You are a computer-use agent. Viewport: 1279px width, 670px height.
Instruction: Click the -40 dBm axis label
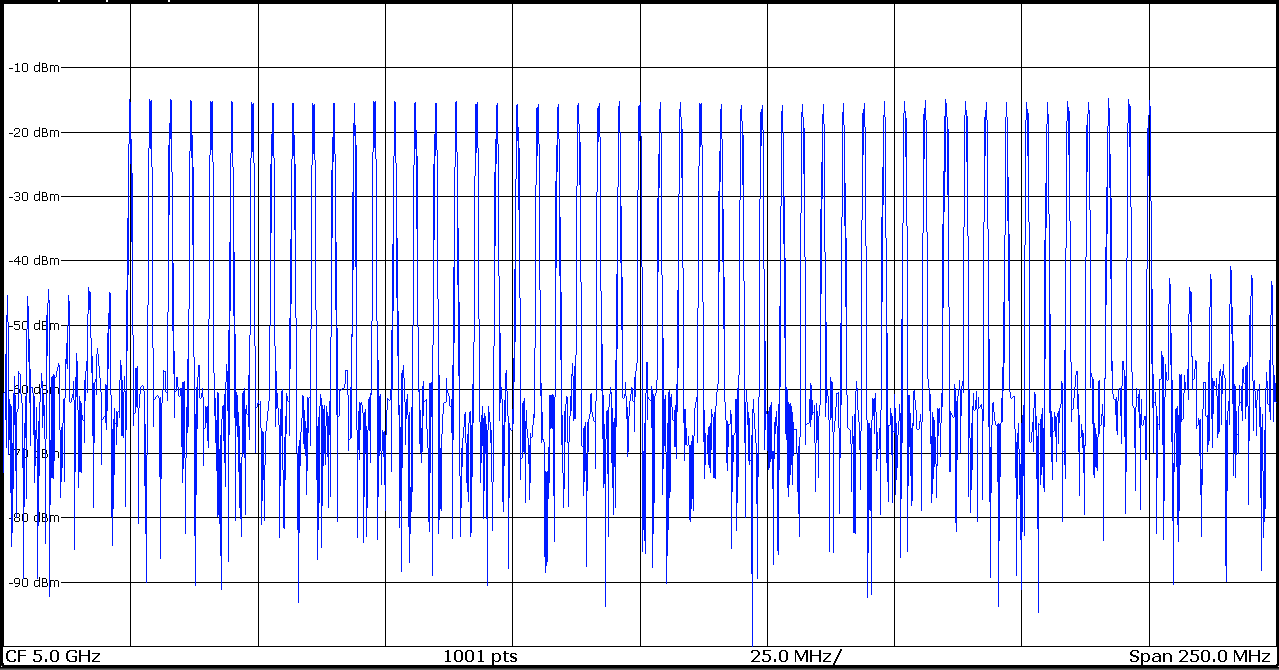(x=34, y=261)
